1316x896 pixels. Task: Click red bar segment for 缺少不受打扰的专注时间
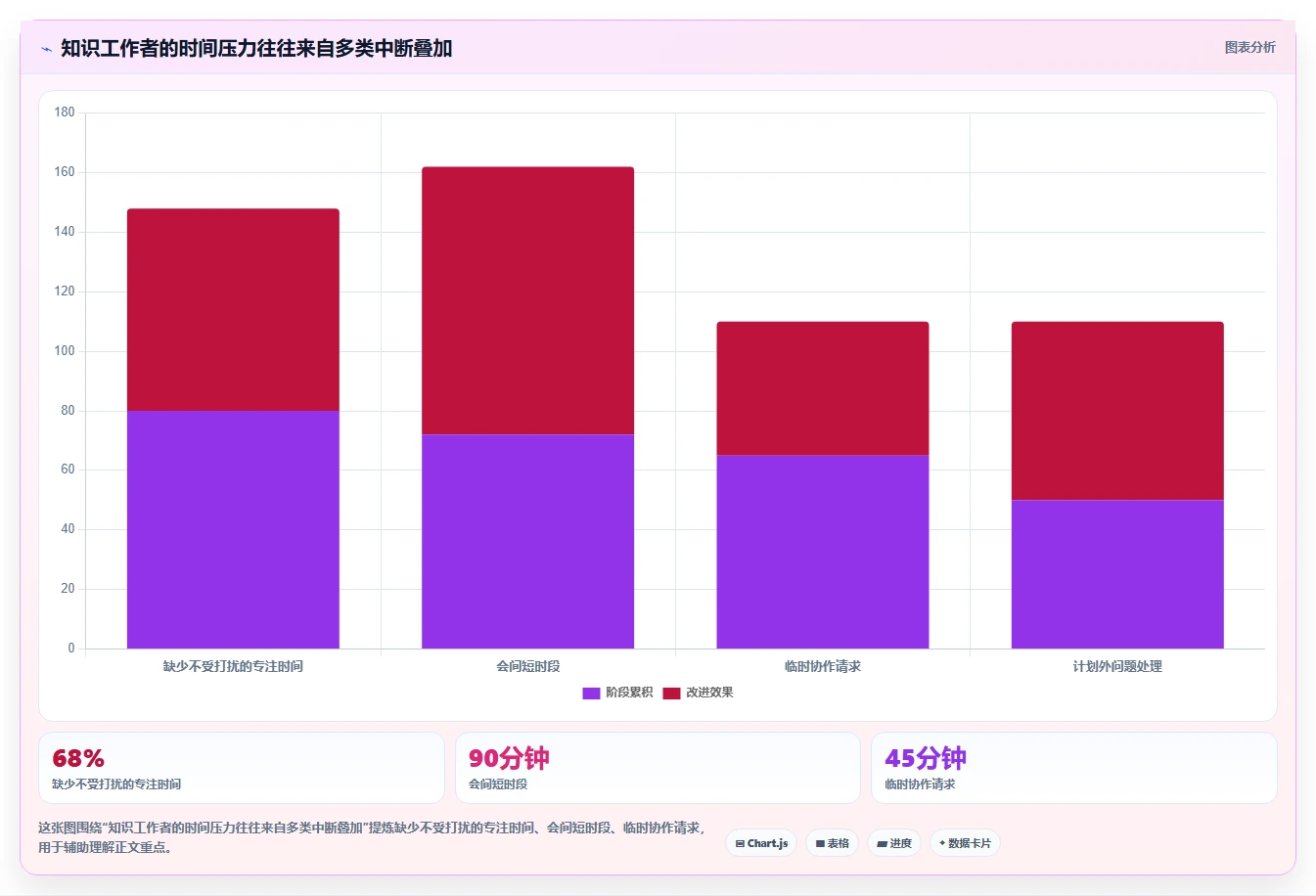233,309
